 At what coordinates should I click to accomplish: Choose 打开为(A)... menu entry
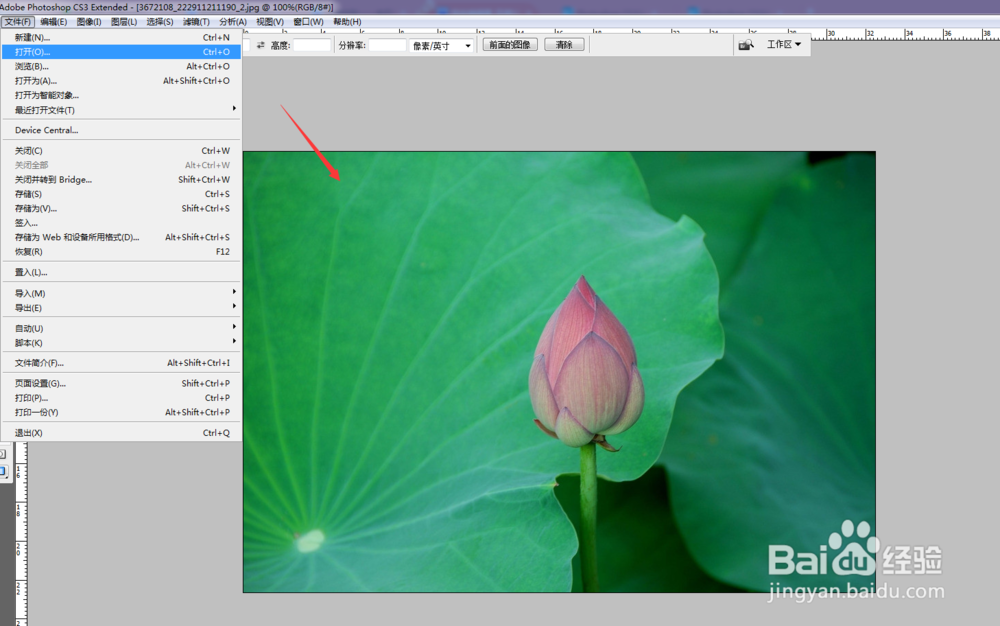[x=121, y=81]
